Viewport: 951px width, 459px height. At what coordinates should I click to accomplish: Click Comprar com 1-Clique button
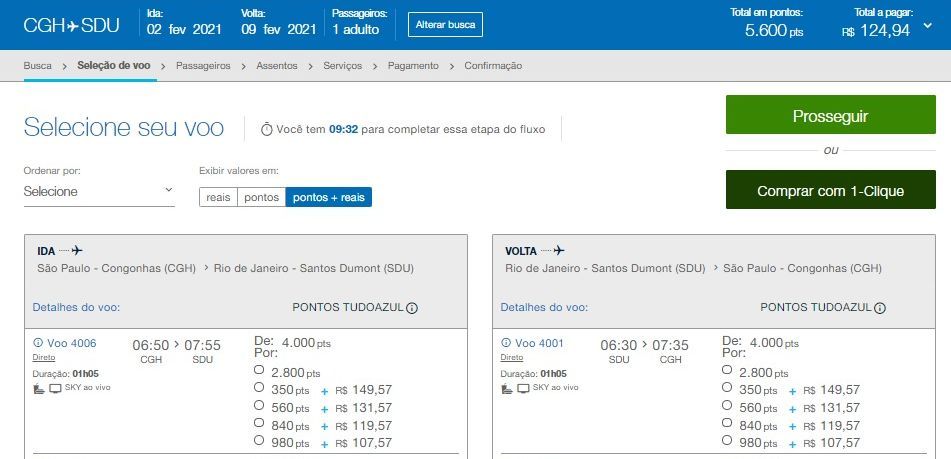click(830, 190)
